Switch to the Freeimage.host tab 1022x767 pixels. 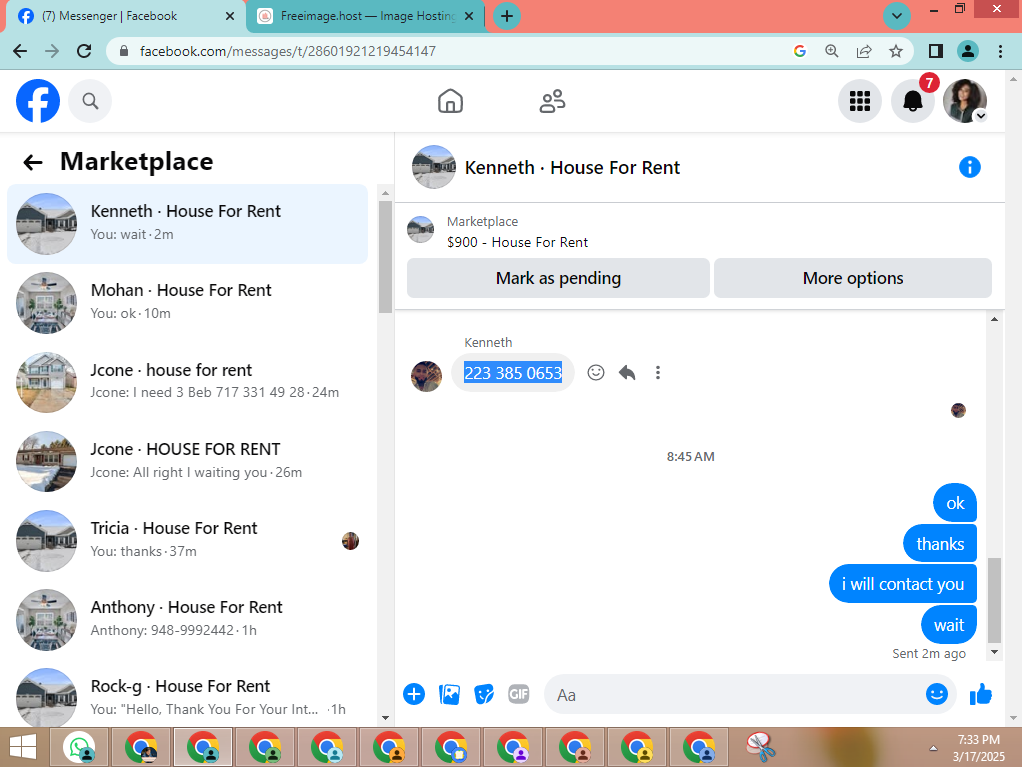[x=365, y=16]
